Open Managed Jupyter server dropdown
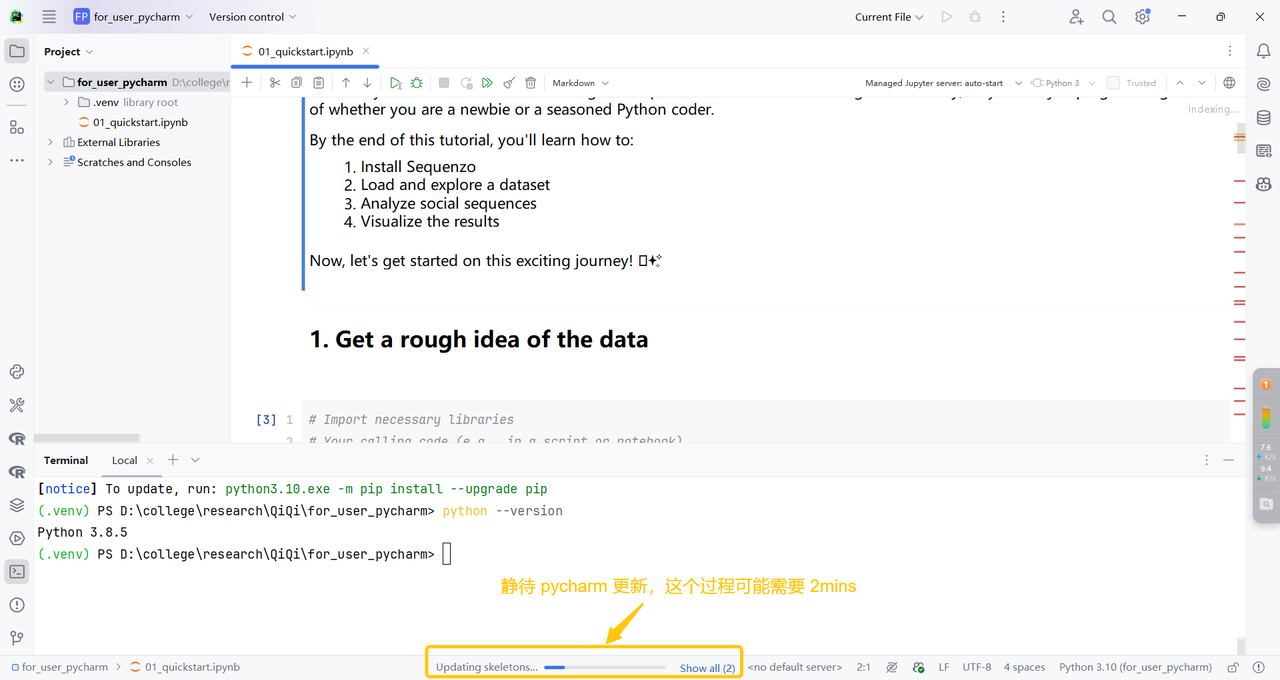Image resolution: width=1280 pixels, height=680 pixels. (x=943, y=83)
